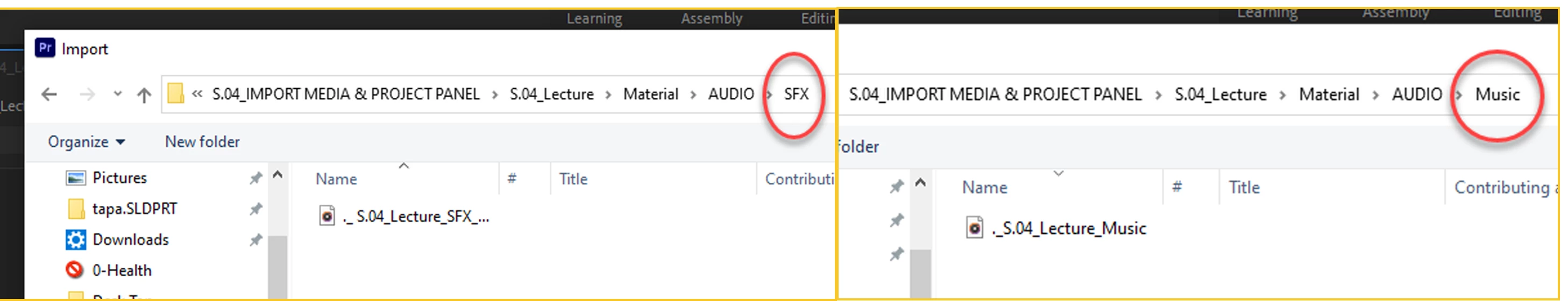Jump to AUDIO breadcrumb in Import dialog
The width and height of the screenshot is (1568, 301).
pyautogui.click(x=730, y=94)
